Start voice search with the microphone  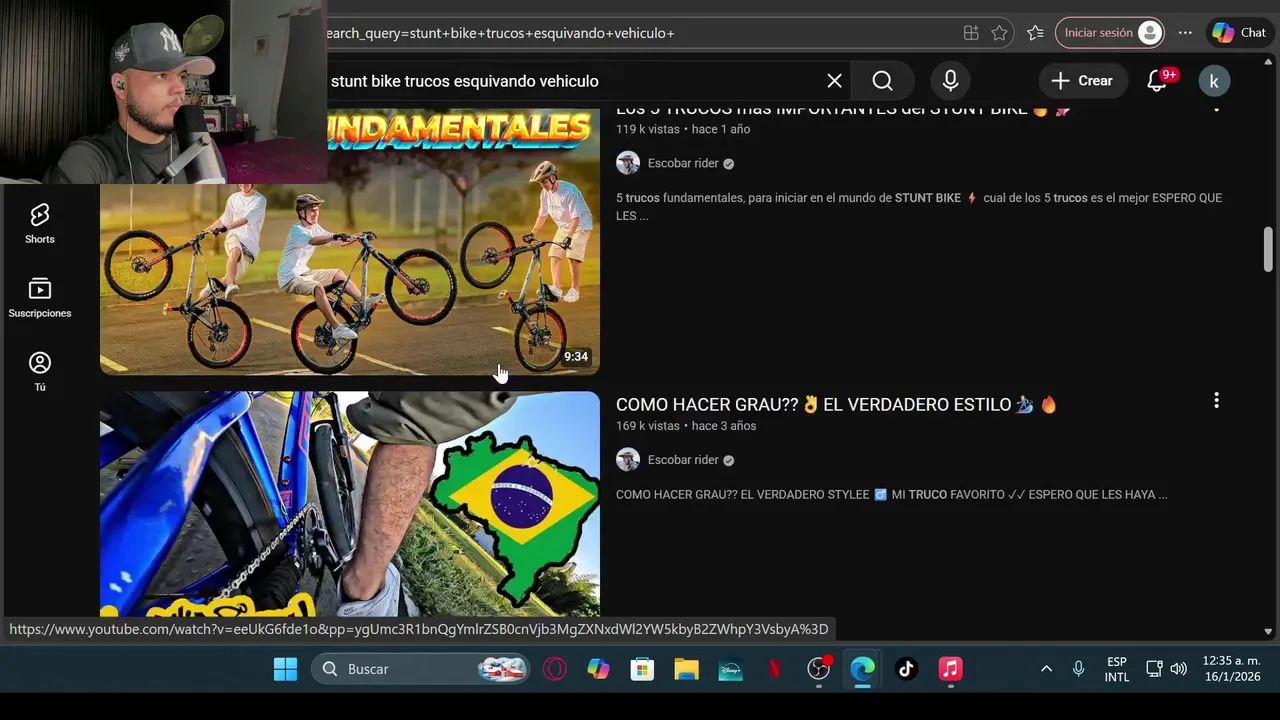[950, 81]
